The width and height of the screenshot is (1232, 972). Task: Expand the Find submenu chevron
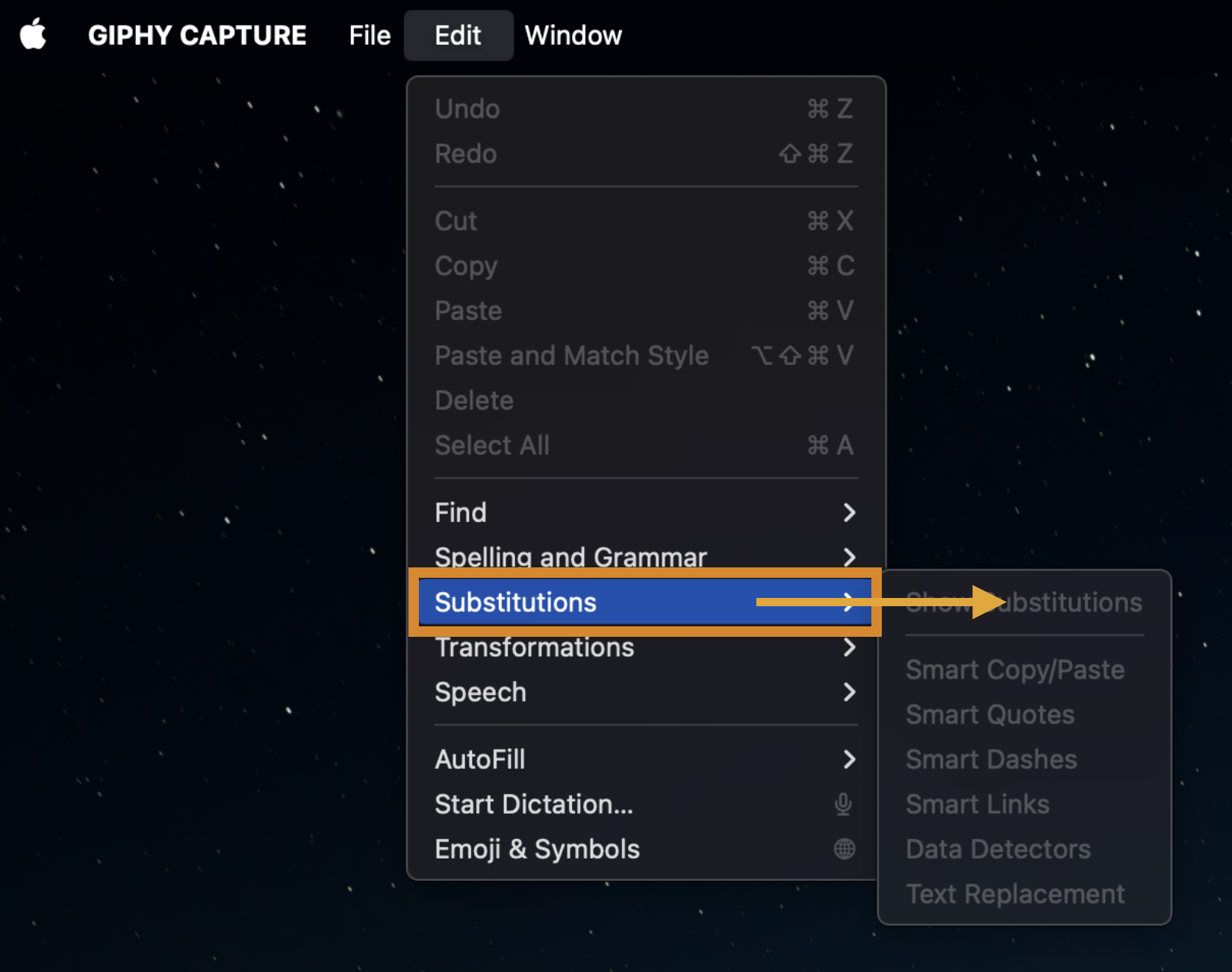(849, 513)
